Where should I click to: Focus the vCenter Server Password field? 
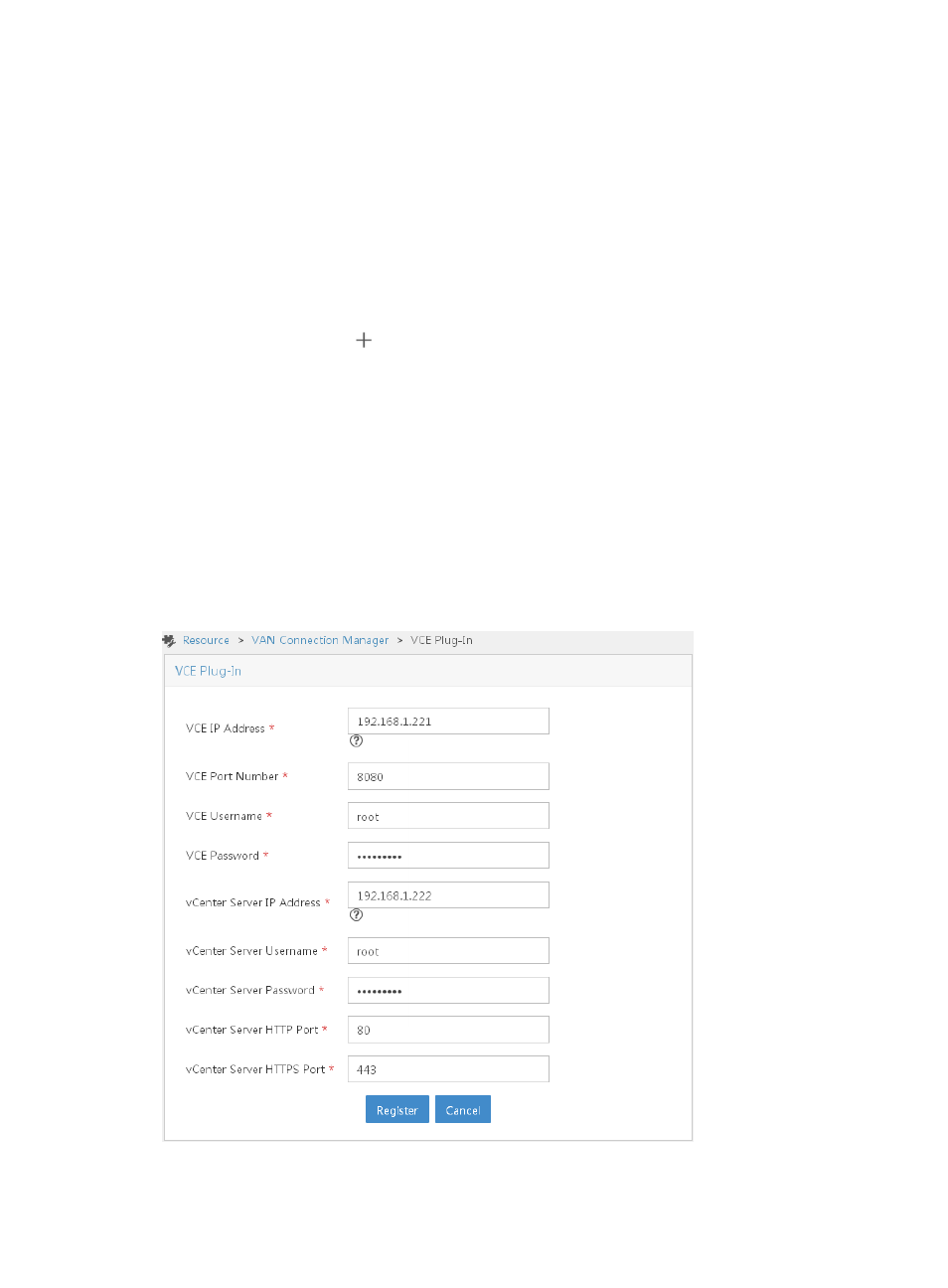tap(448, 991)
